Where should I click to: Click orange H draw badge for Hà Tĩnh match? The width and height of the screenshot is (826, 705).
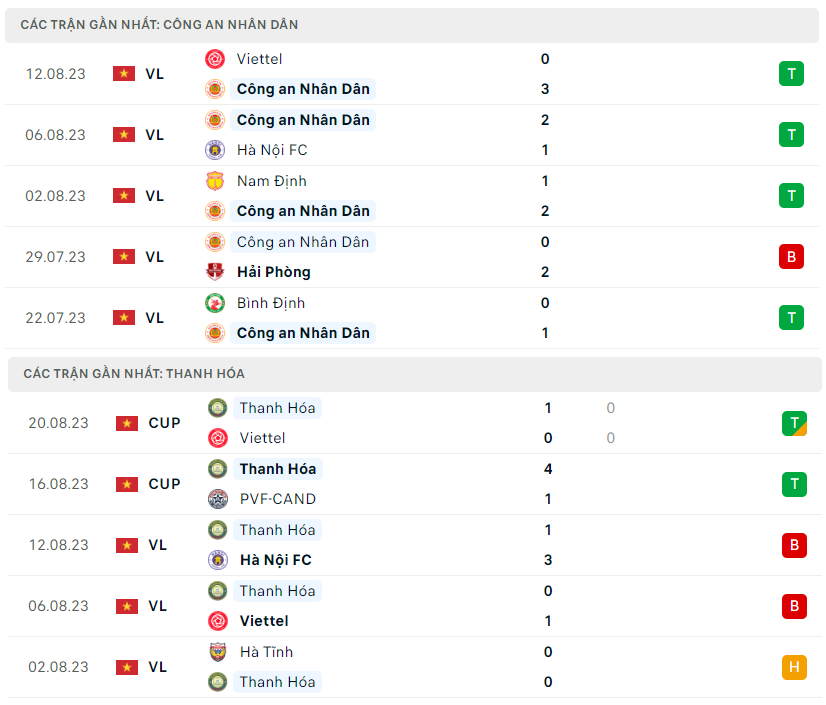[794, 667]
